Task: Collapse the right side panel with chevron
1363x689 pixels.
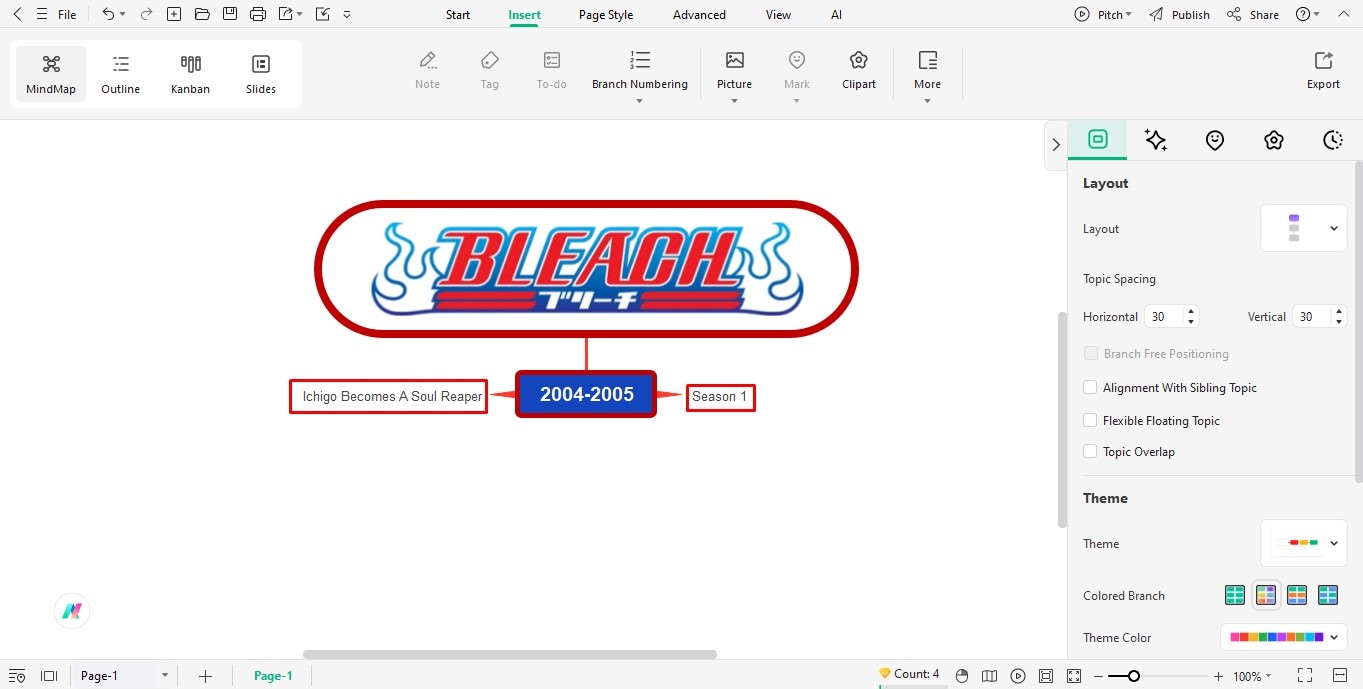Action: [x=1056, y=144]
